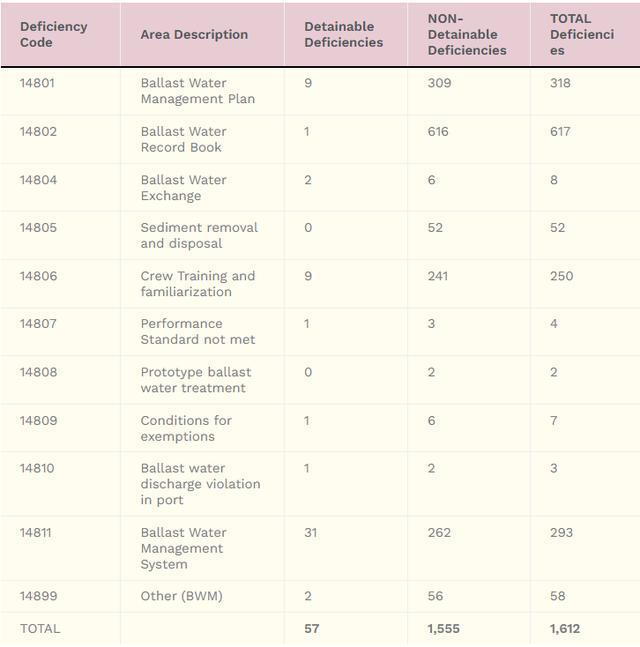Select the grand total value 1,612
Screen dimensions: 640x647
[564, 629]
